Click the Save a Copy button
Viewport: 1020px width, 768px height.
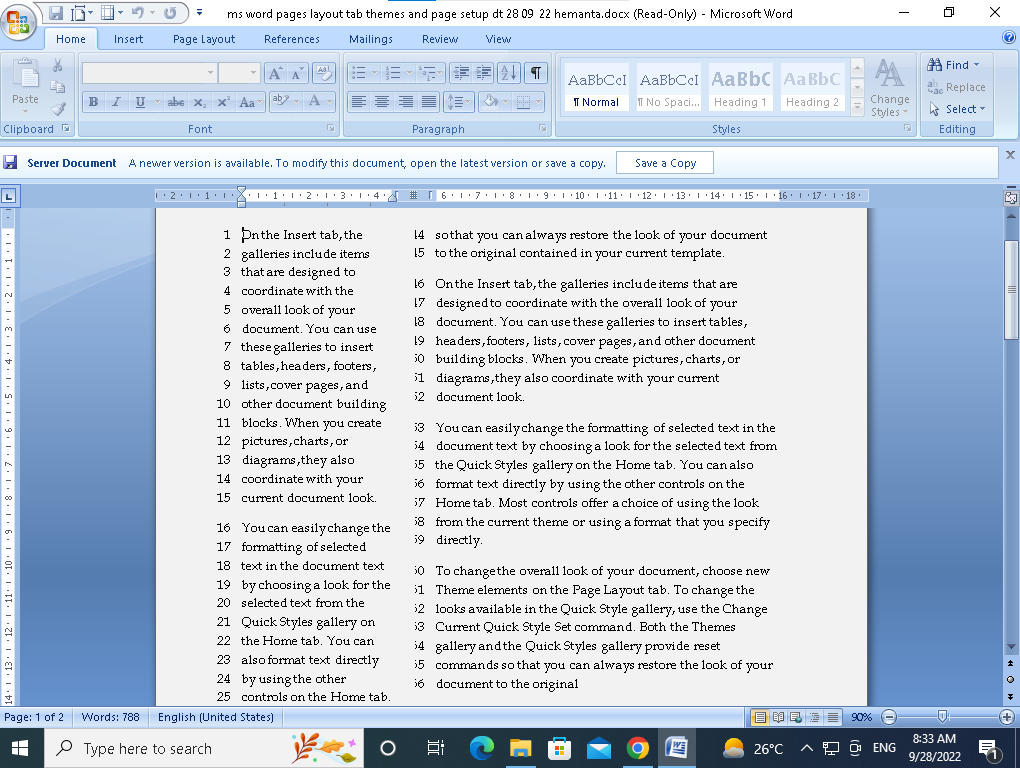(x=665, y=163)
